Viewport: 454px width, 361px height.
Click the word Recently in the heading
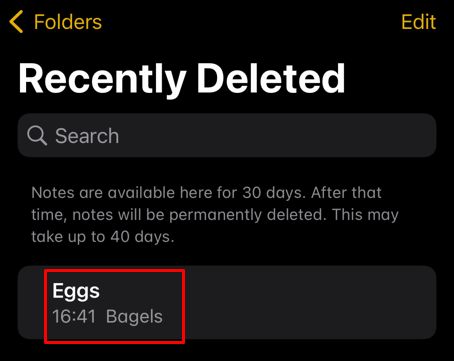point(102,80)
